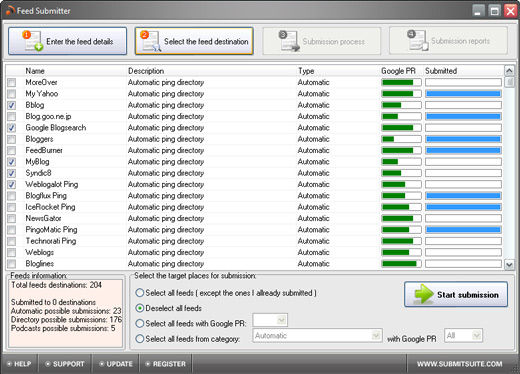The height and width of the screenshot is (374, 520).
Task: Check the My Yahoo feed checkbox
Action: click(12, 94)
